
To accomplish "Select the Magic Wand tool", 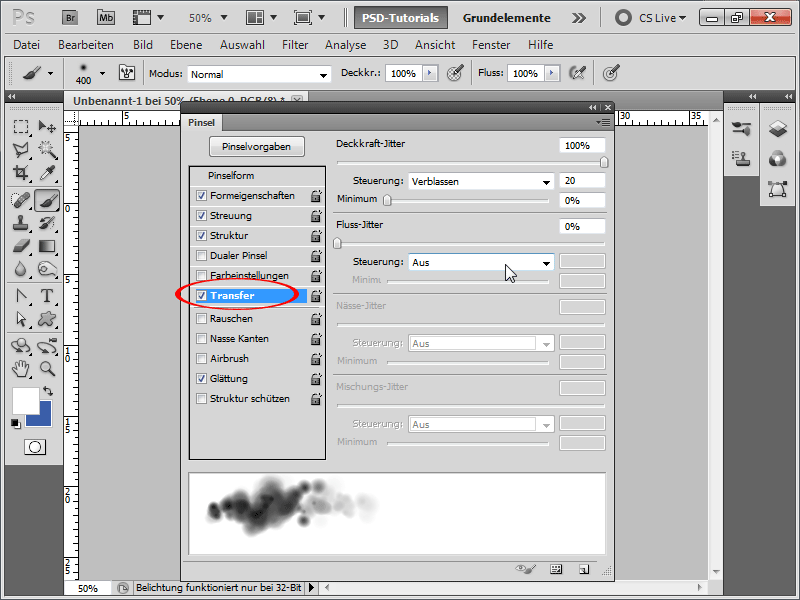I will click(x=47, y=149).
